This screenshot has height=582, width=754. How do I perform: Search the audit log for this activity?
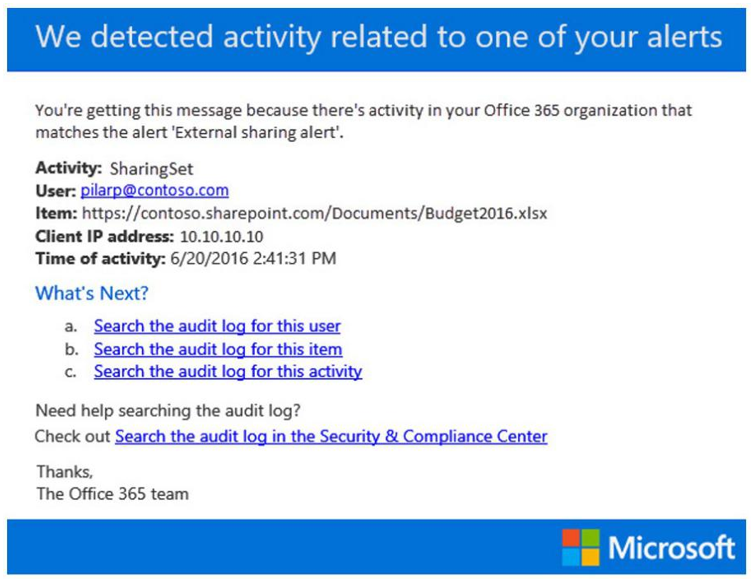228,371
